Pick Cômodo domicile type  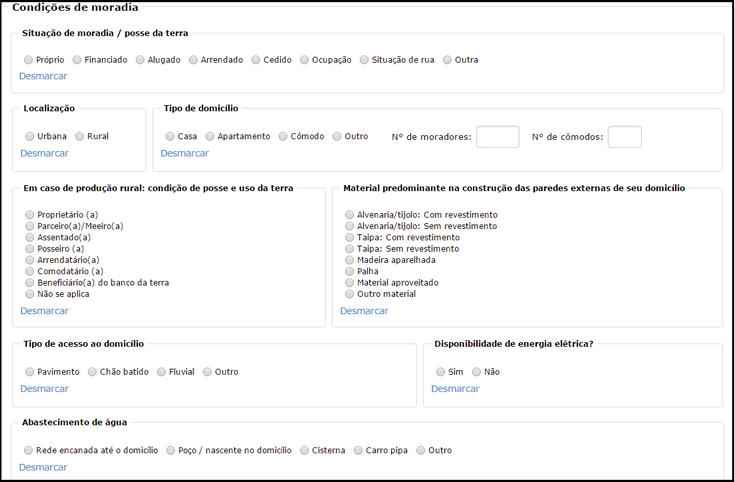click(x=283, y=136)
